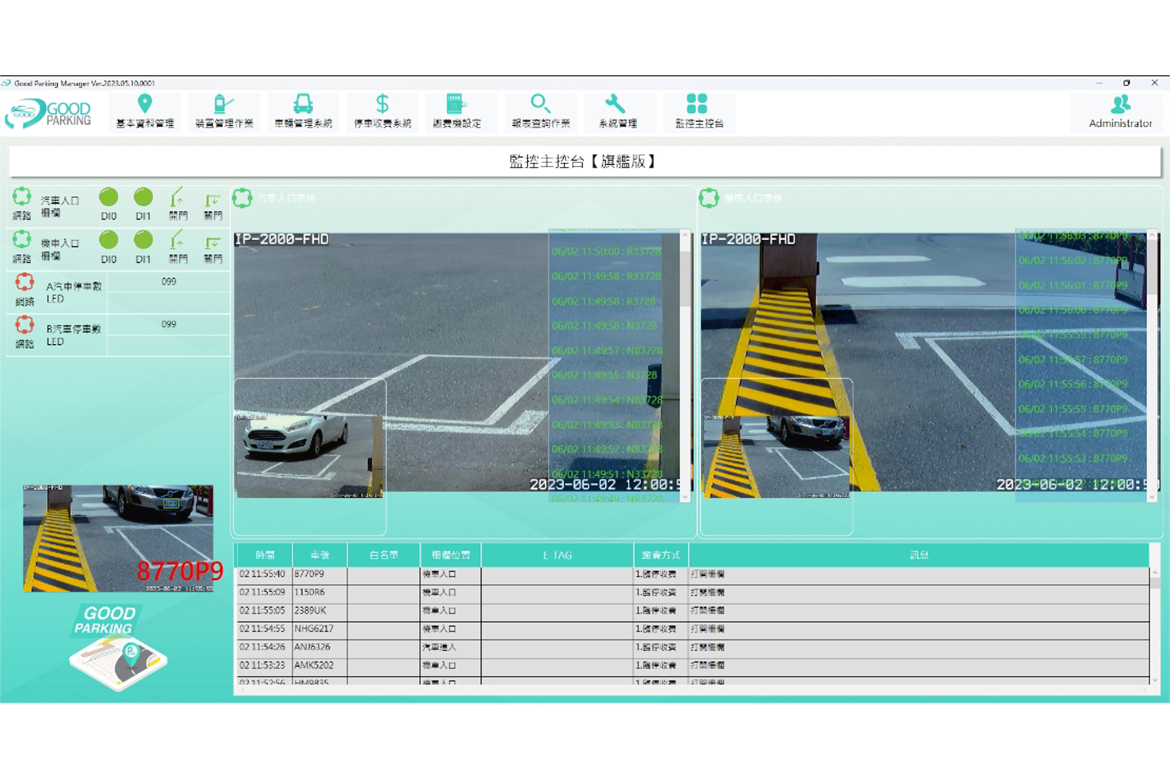The height and width of the screenshot is (780, 1170).
Task: Click the motorcycle entrance live camera feed
Action: pos(930,363)
